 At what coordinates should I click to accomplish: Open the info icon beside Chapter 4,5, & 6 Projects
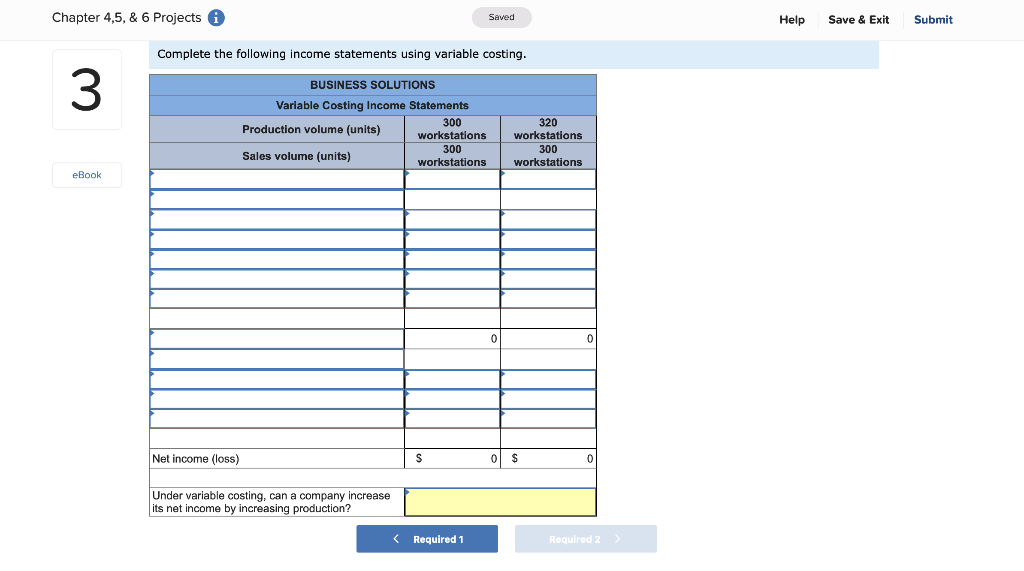[x=216, y=18]
